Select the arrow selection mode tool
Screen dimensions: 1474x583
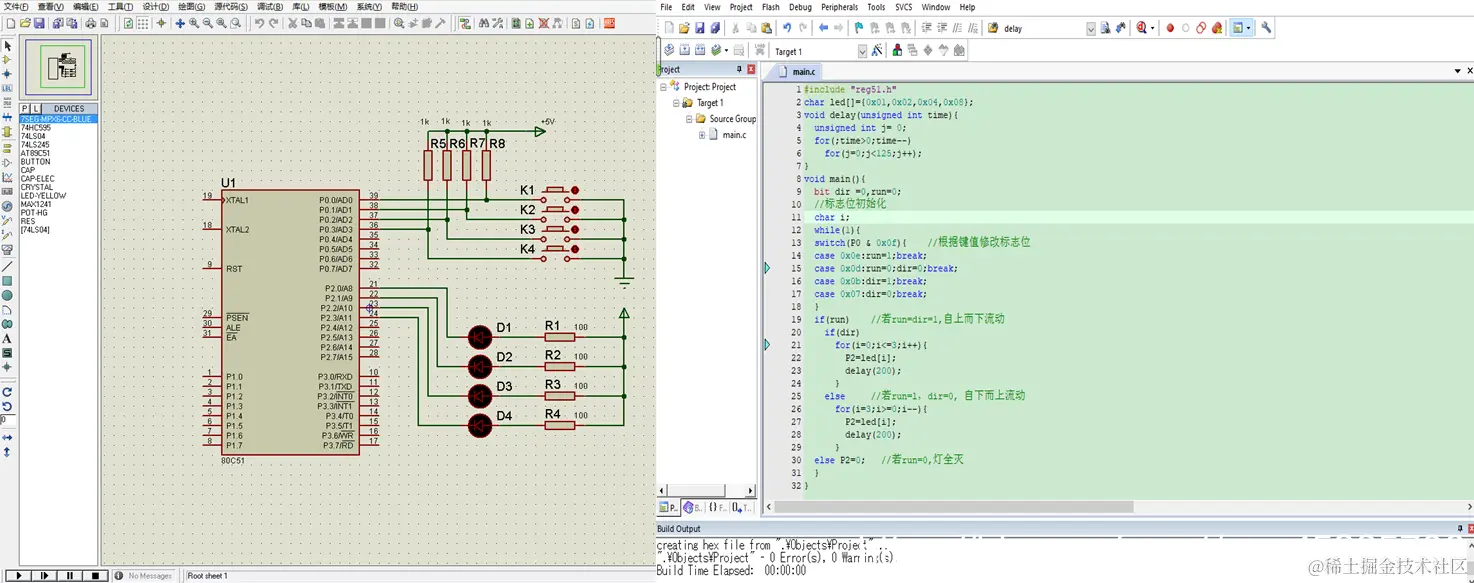[7, 46]
